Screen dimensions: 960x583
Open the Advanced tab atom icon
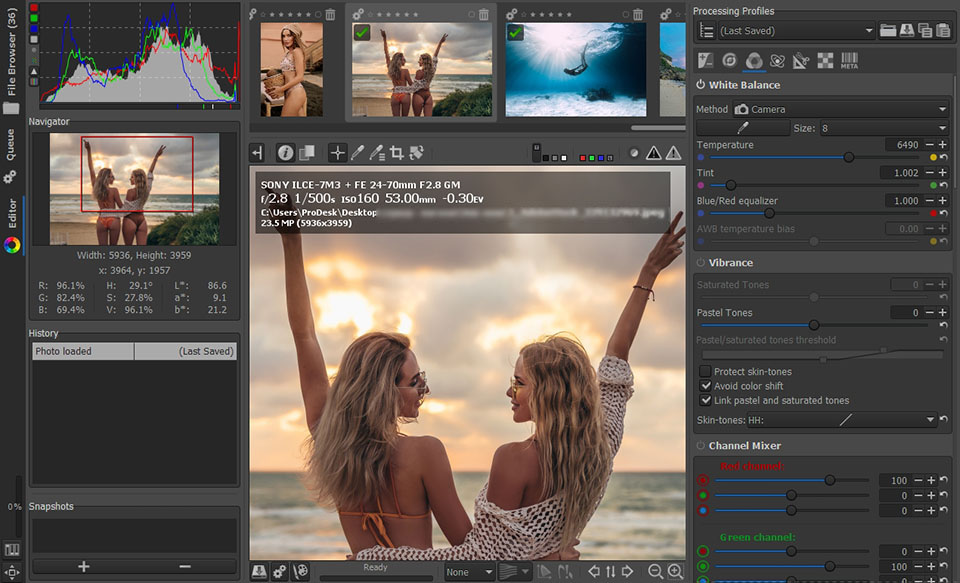point(778,60)
